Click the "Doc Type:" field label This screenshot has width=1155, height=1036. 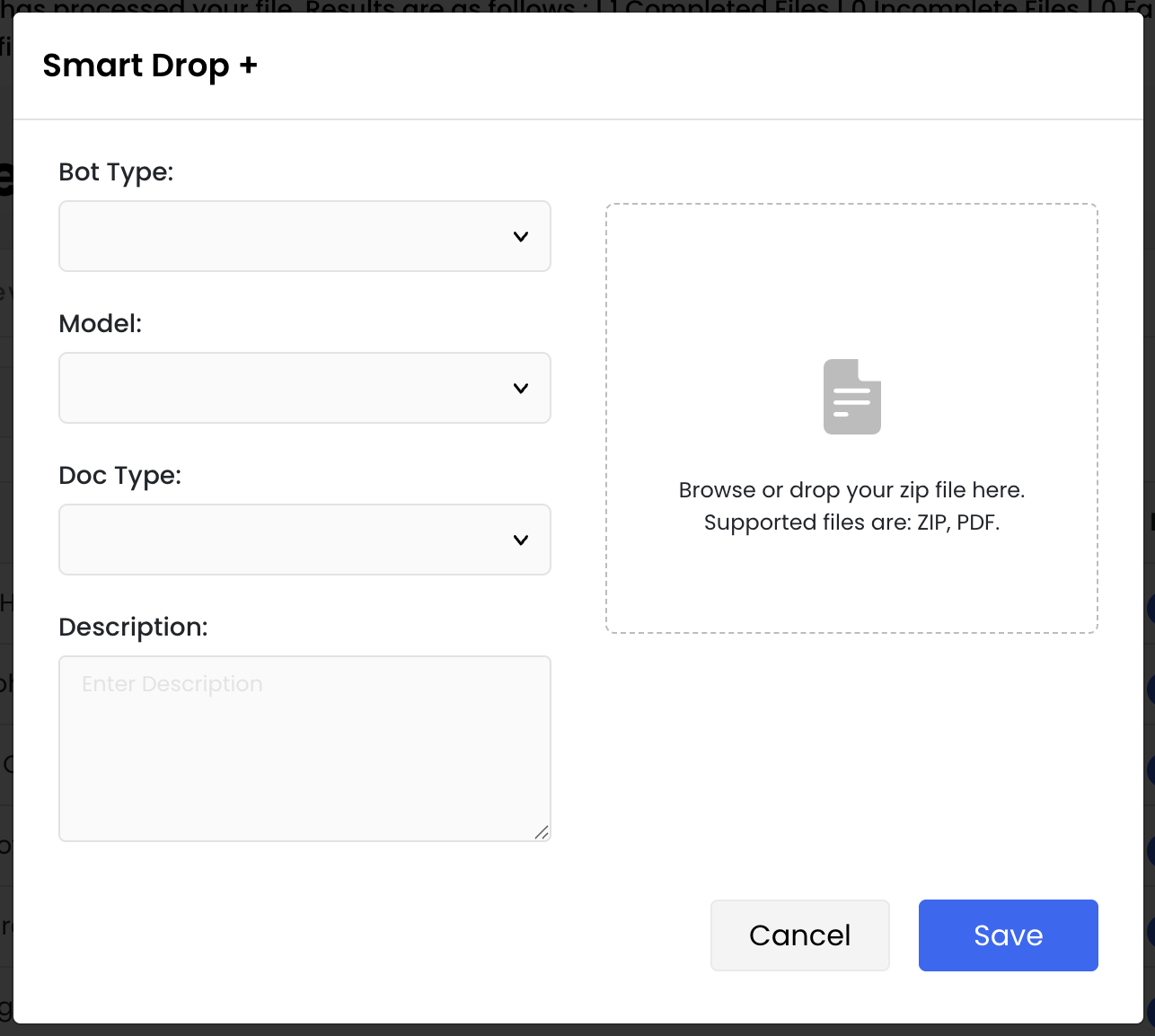pos(119,476)
